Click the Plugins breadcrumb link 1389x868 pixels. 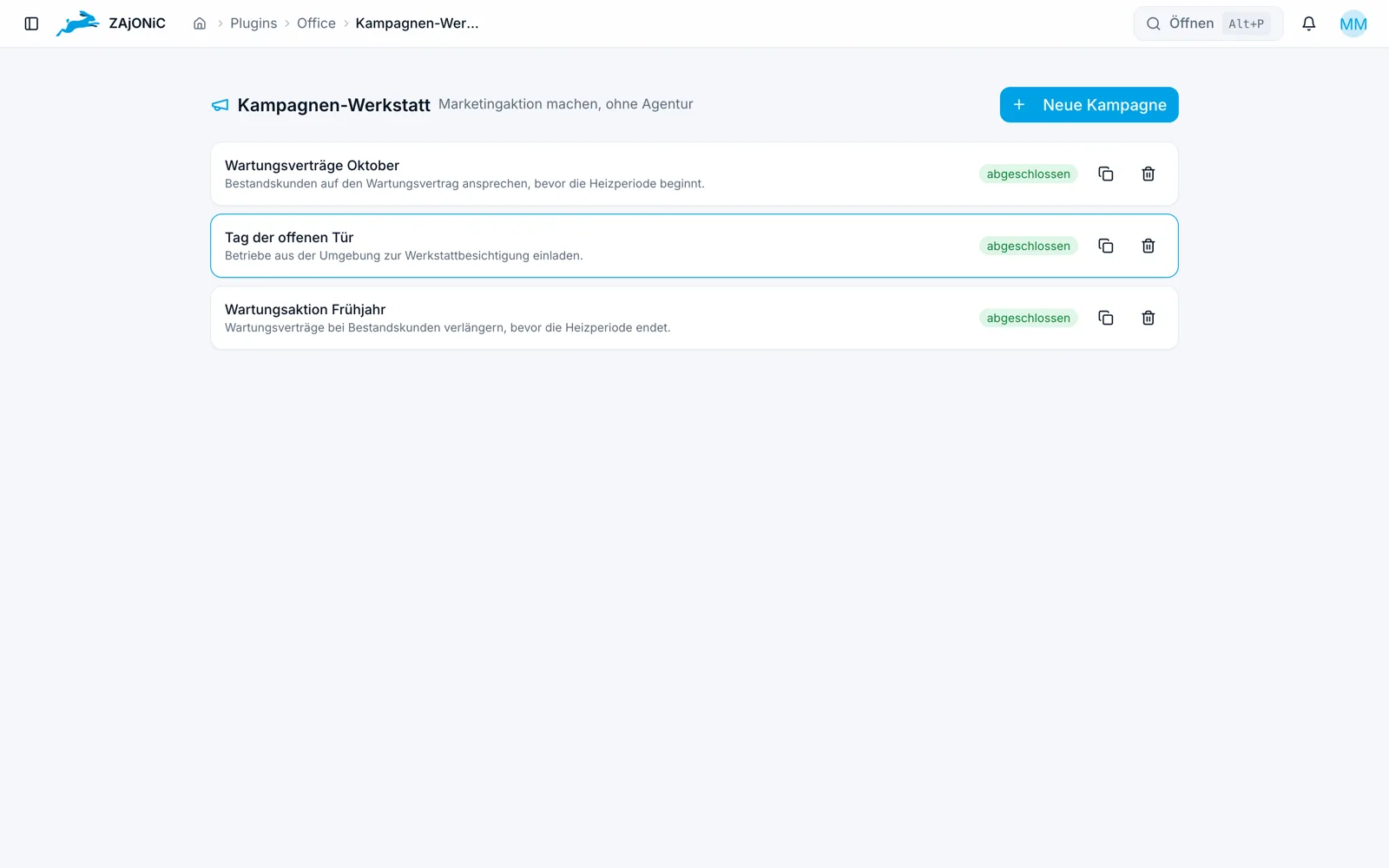click(253, 23)
